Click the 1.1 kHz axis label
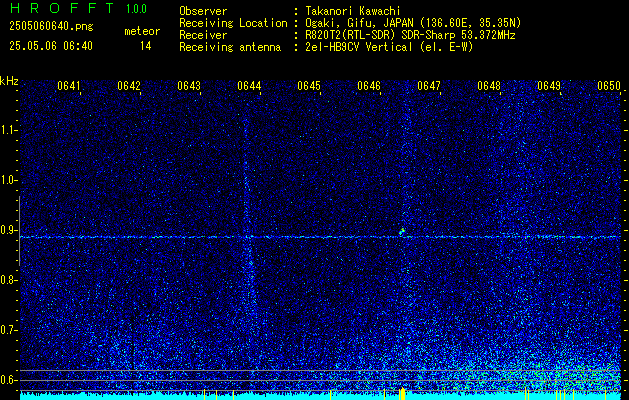Image resolution: width=629 pixels, height=400 pixels. coord(8,130)
